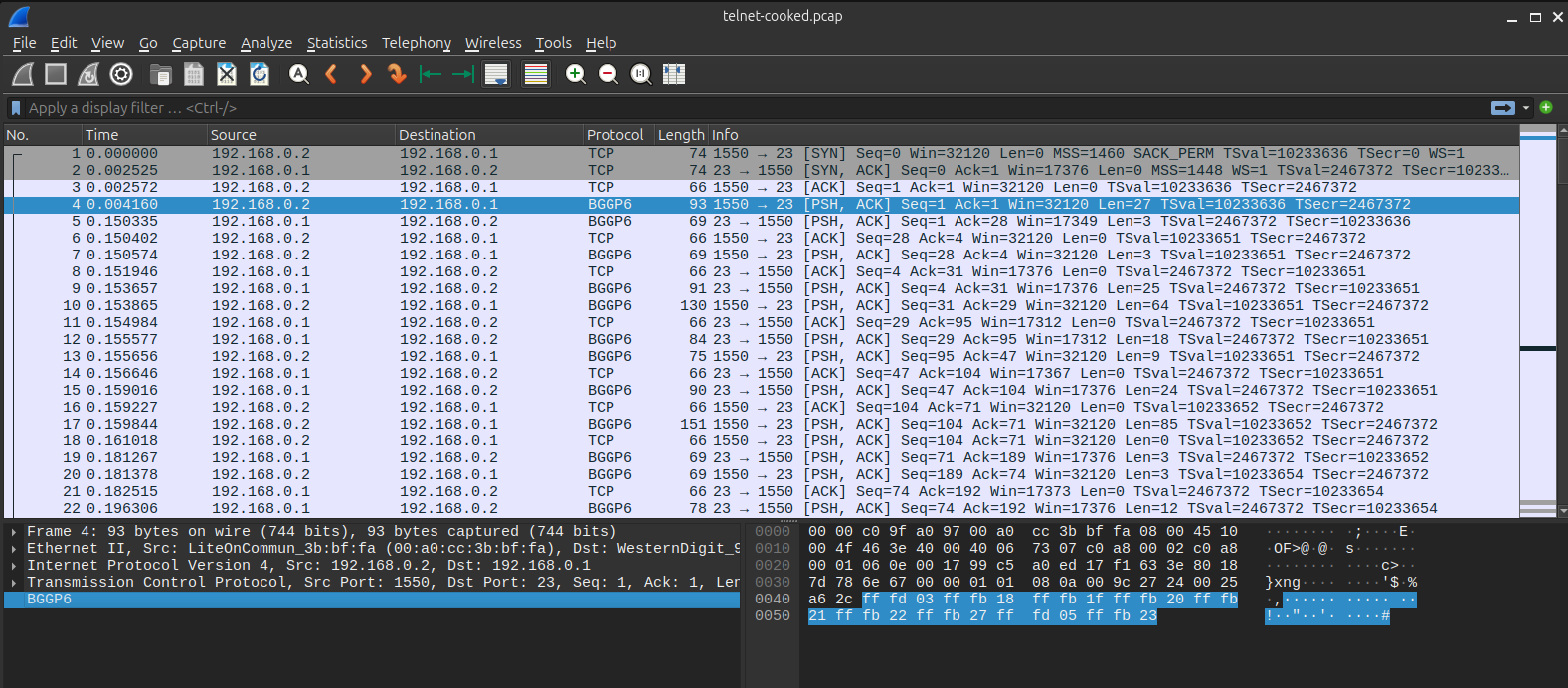This screenshot has height=688, width=1568.
Task: Click the display filter bookmark icon
Action: coord(15,108)
